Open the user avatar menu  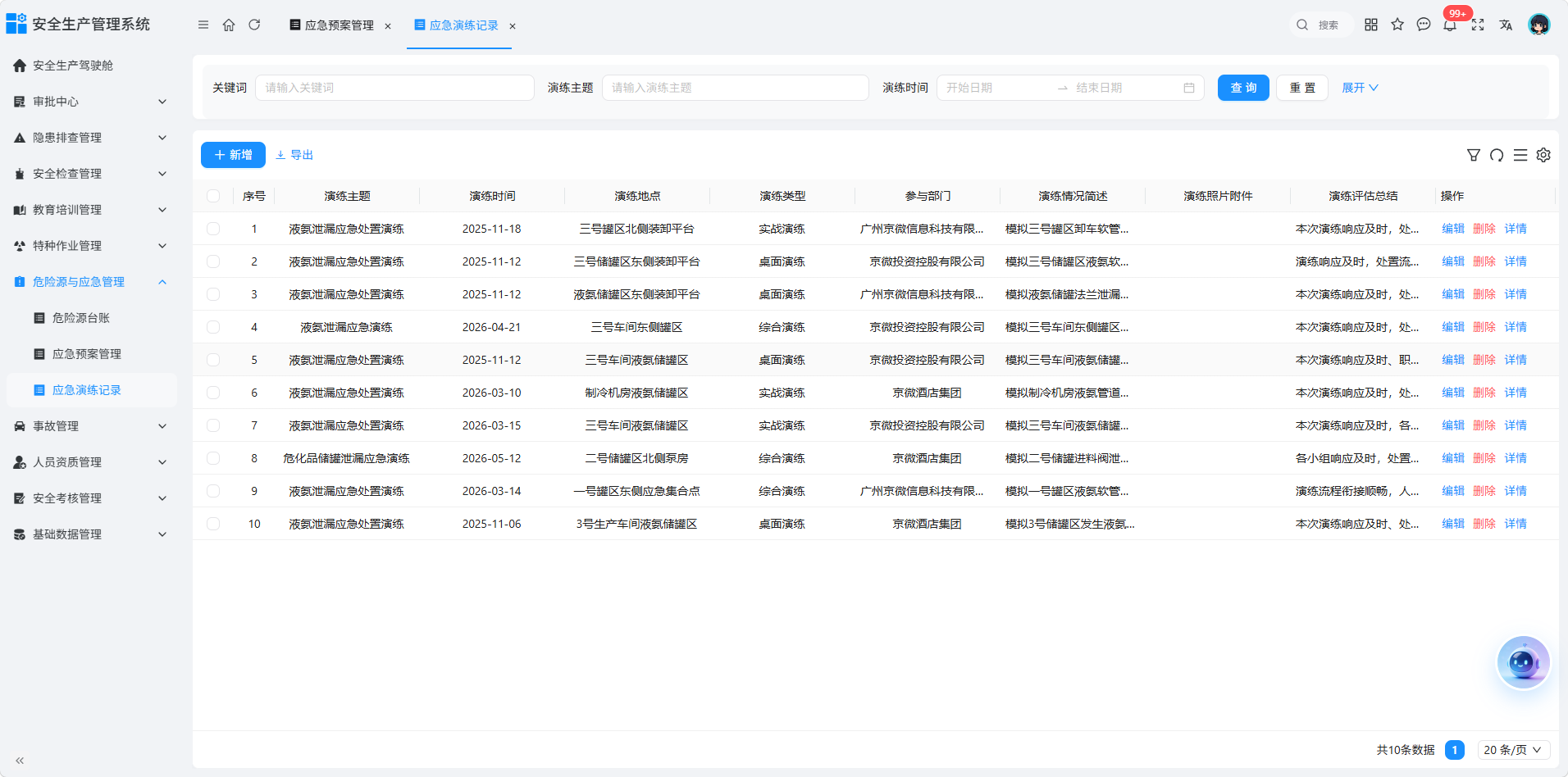tap(1539, 25)
